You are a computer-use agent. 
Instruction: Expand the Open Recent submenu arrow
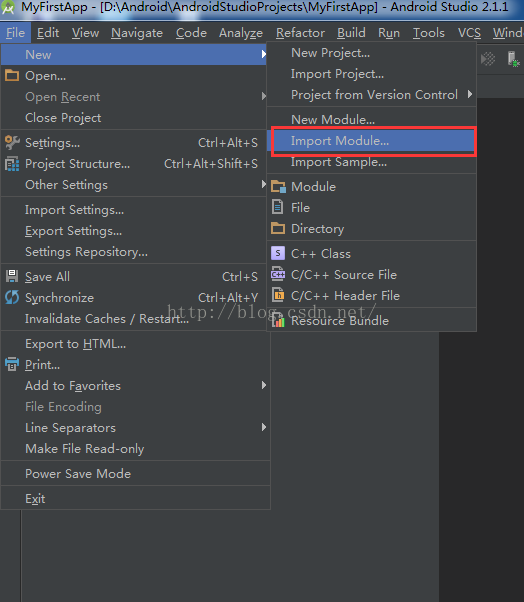tap(264, 96)
